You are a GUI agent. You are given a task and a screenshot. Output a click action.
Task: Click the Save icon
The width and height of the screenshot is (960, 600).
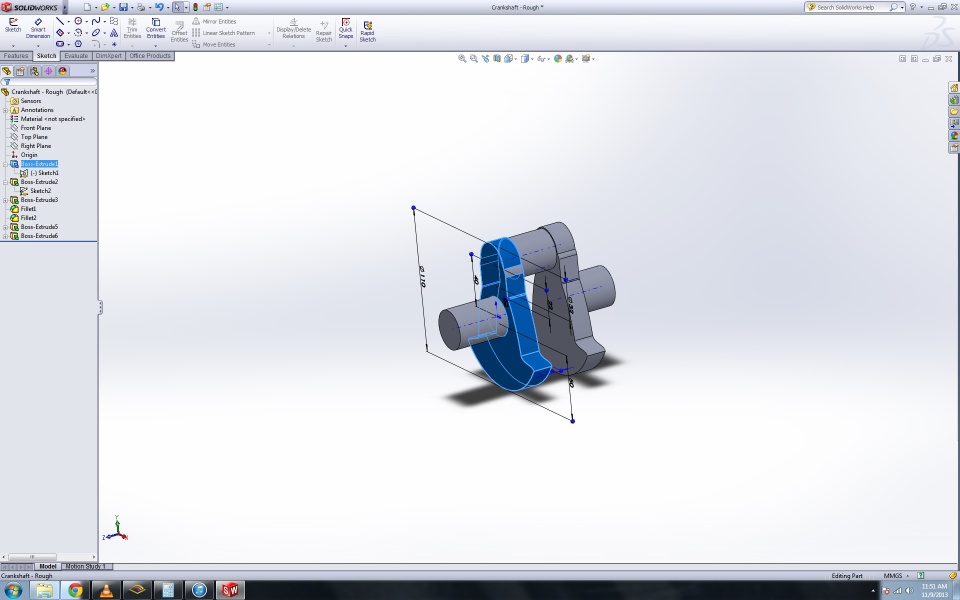(123, 7)
